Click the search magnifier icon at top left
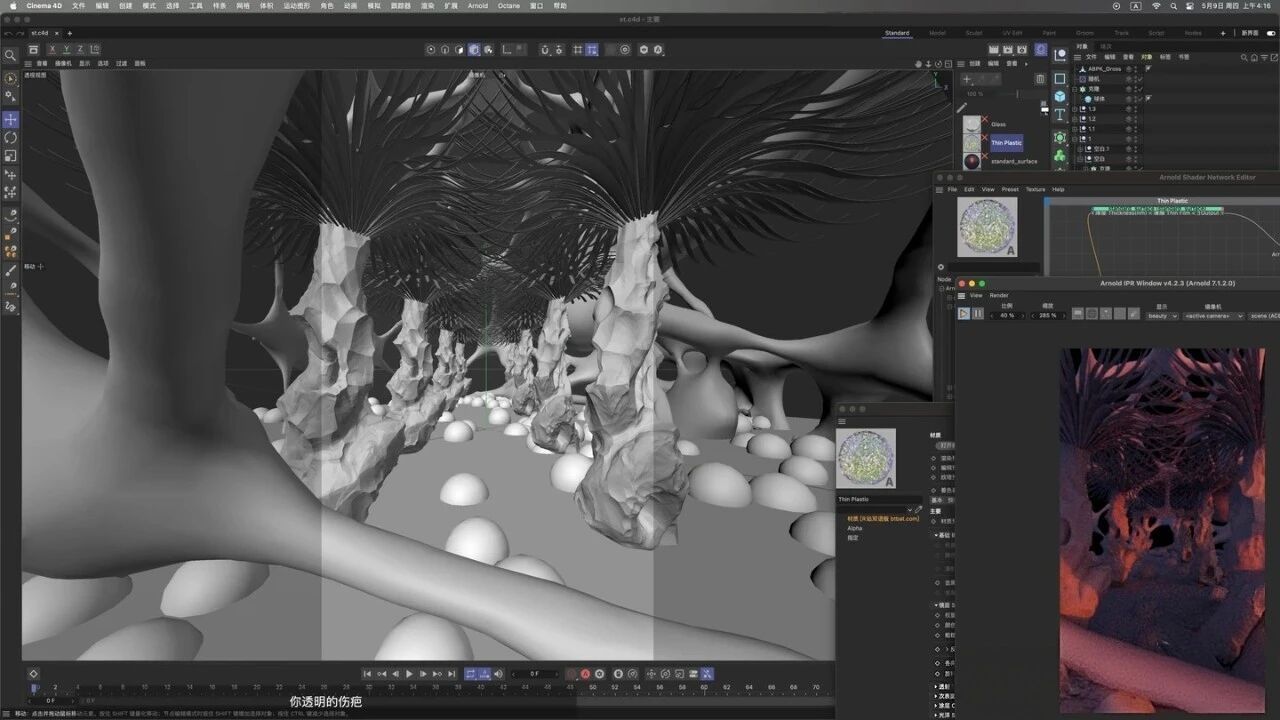The image size is (1280, 720). pyautogui.click(x=10, y=56)
